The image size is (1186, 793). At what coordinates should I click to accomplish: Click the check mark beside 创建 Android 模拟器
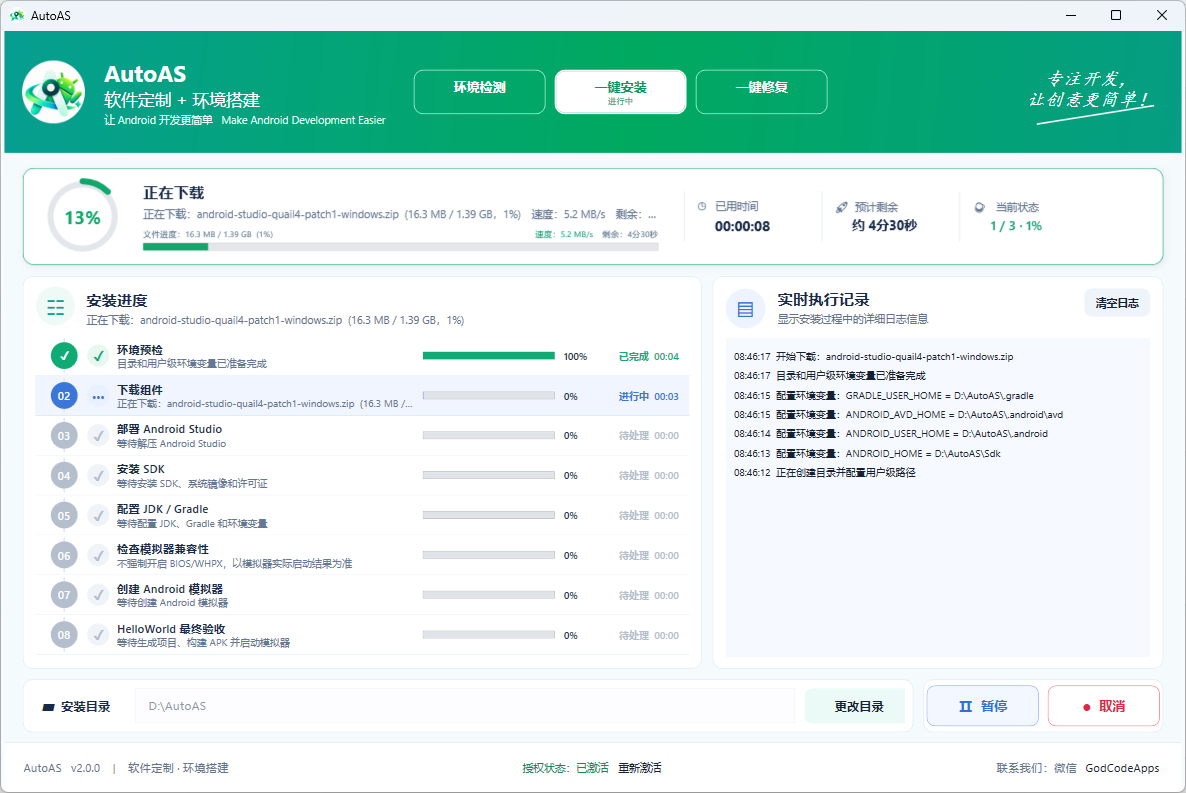(x=98, y=596)
